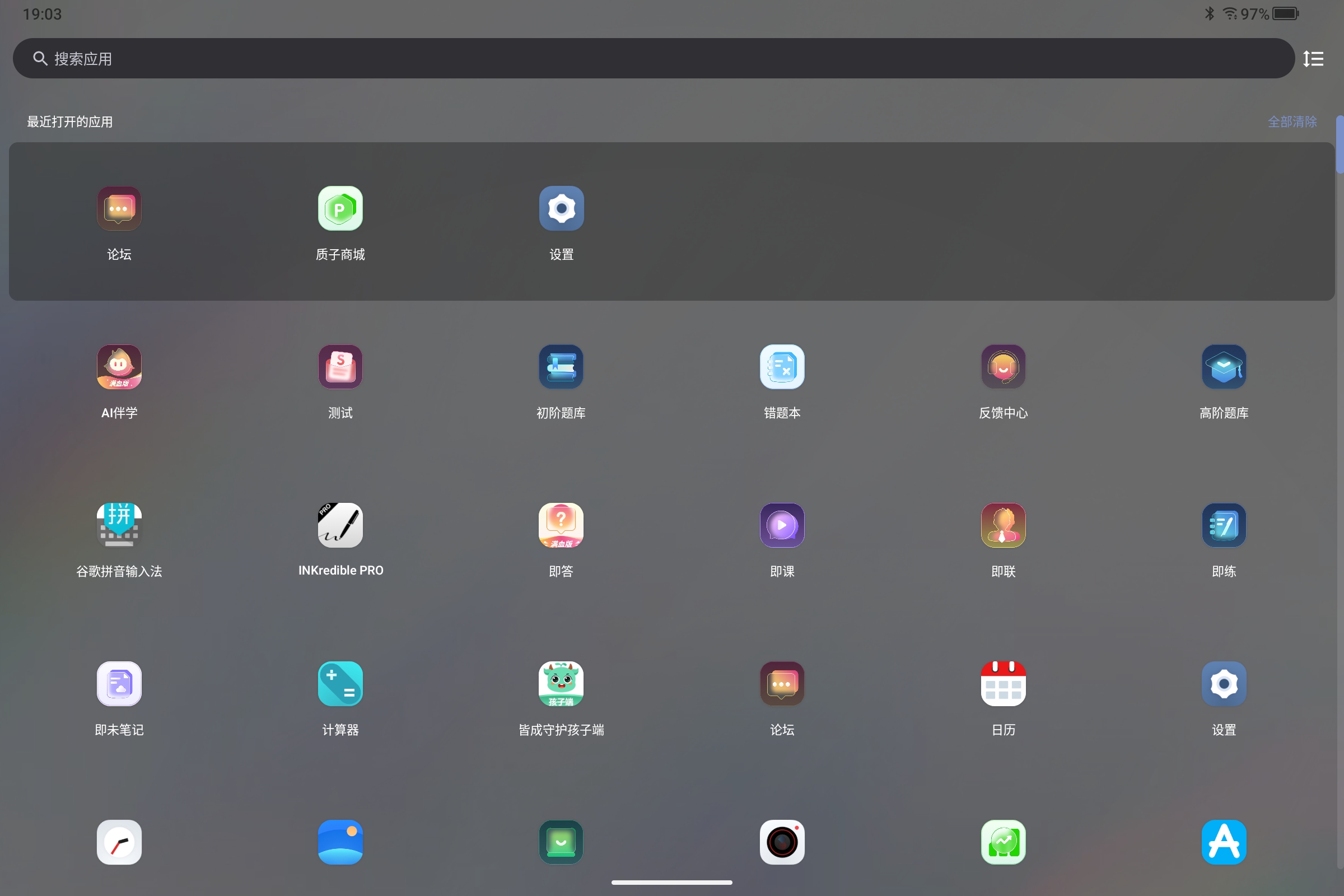Open INKredible PRO app
Image resolution: width=1344 pixels, height=896 pixels.
click(340, 525)
